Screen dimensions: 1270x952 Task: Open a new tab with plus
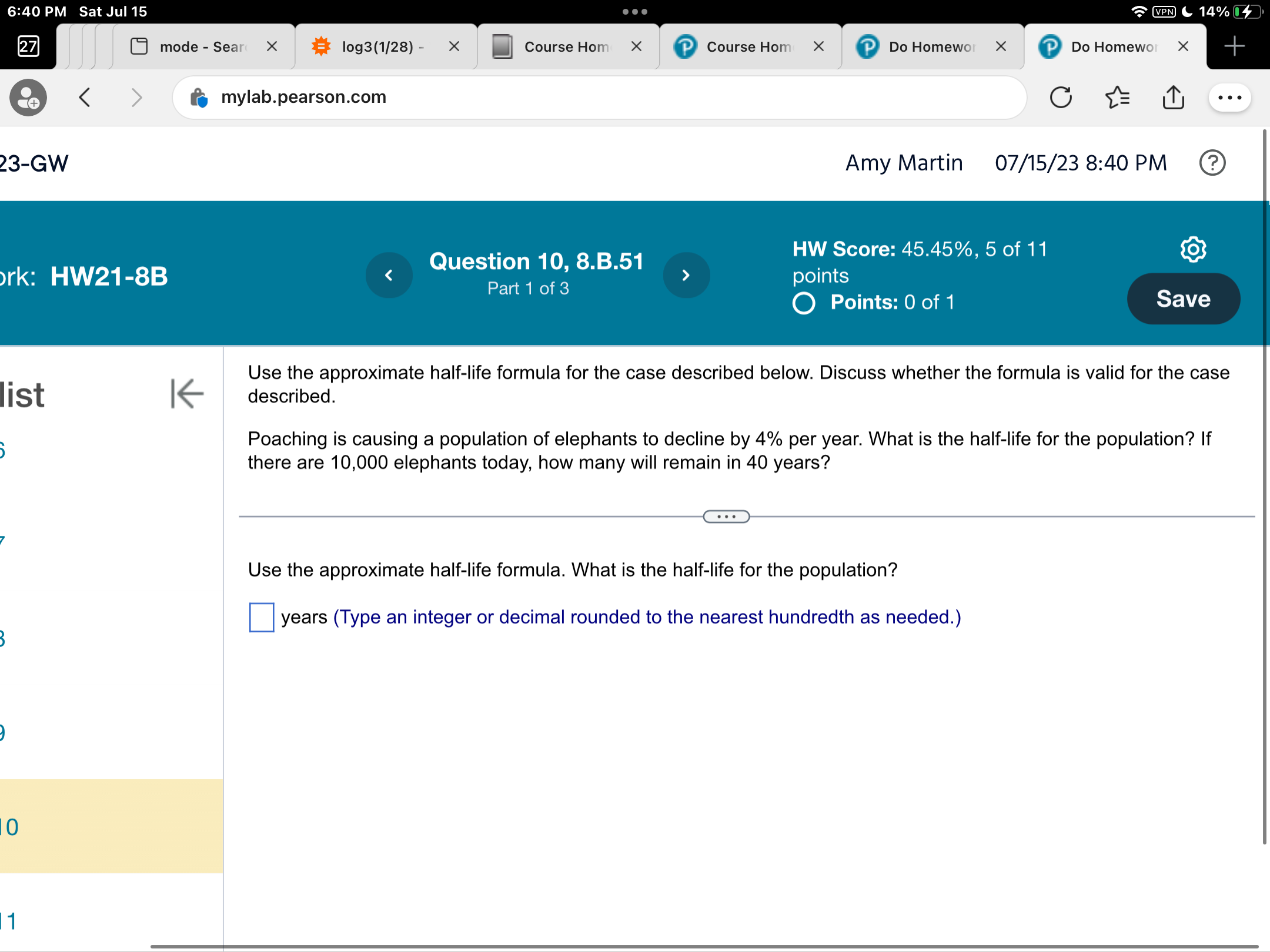pos(1234,46)
